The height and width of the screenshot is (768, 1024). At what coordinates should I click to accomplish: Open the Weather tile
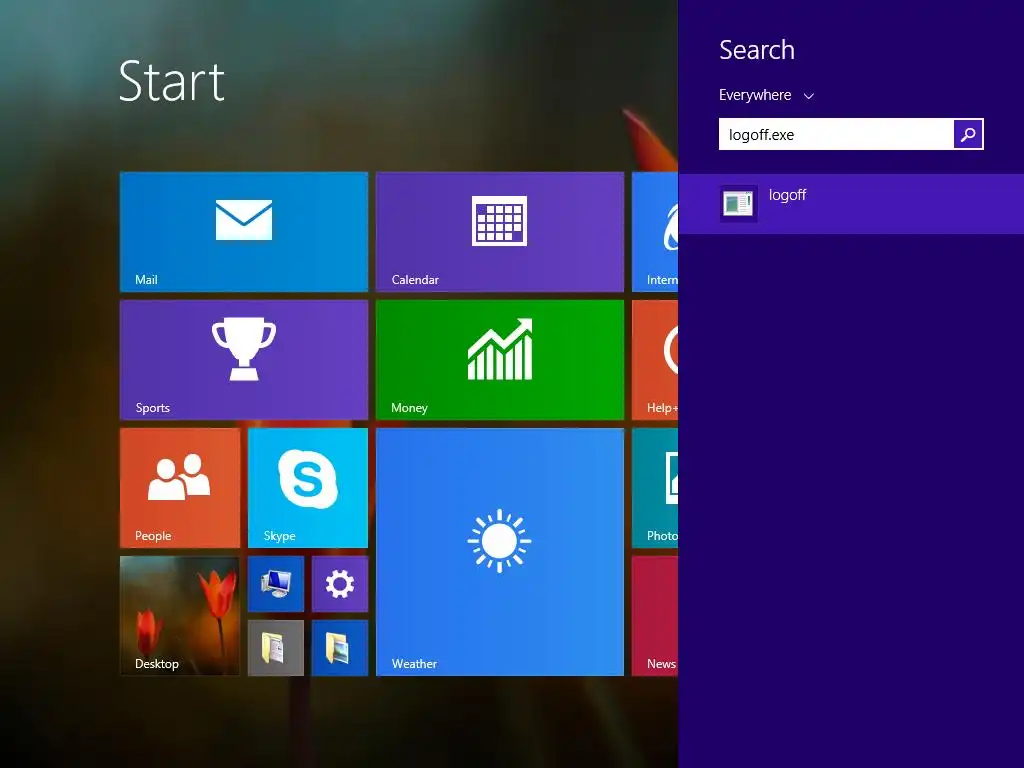(x=500, y=552)
